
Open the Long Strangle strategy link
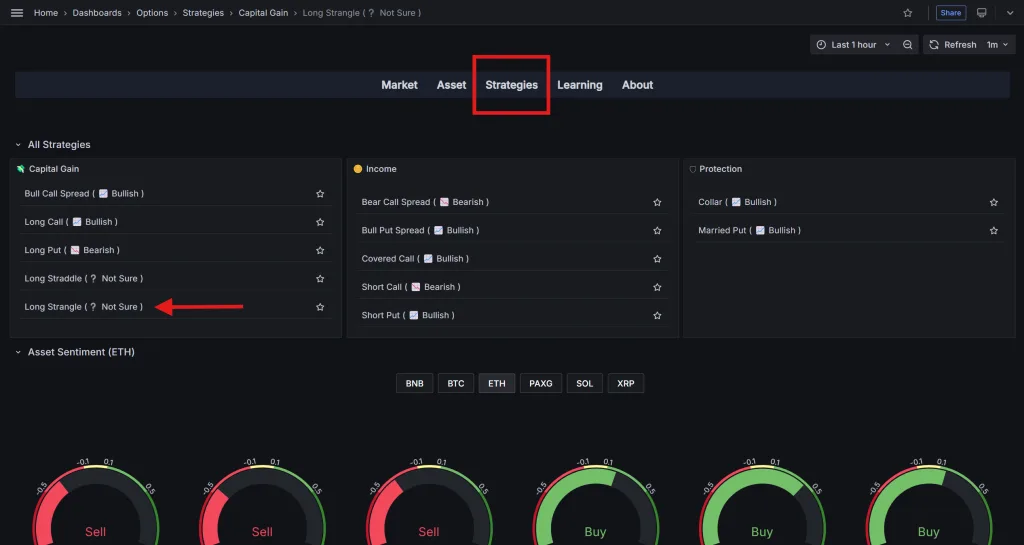[83, 307]
